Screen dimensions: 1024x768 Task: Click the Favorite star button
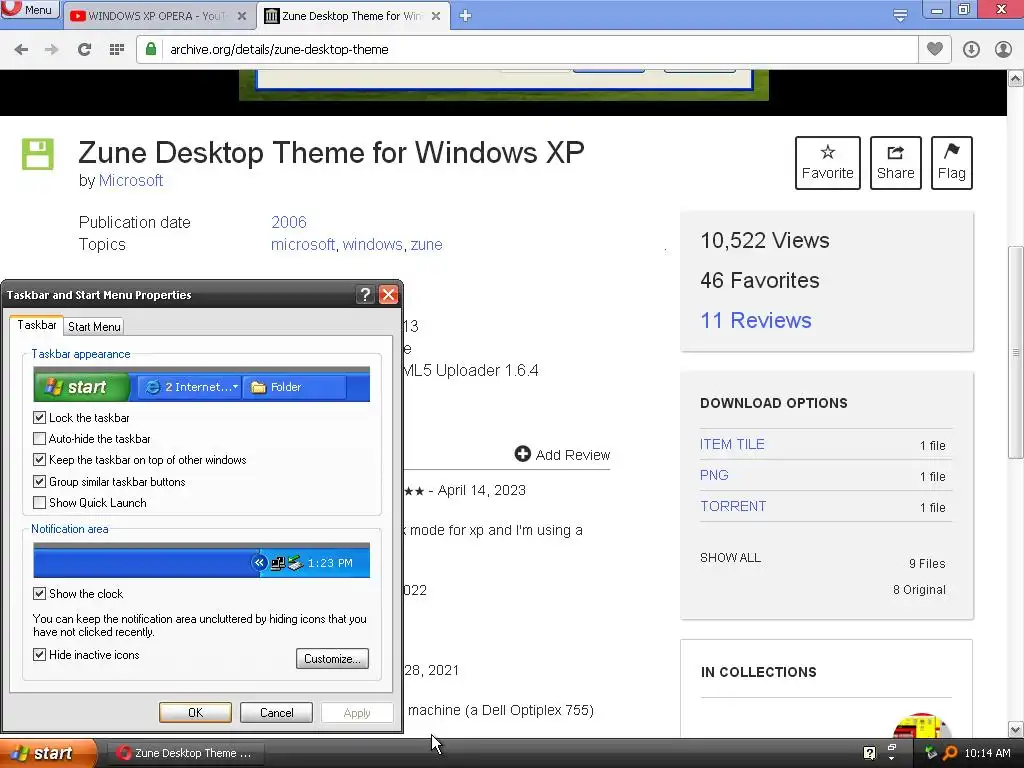click(x=827, y=163)
